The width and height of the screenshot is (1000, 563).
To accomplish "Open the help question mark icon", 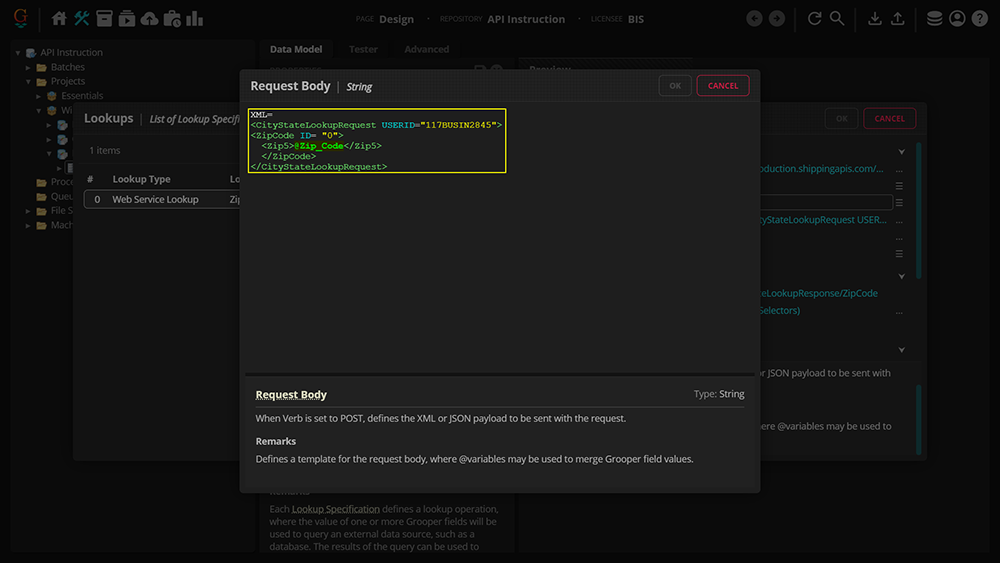I will click(979, 18).
